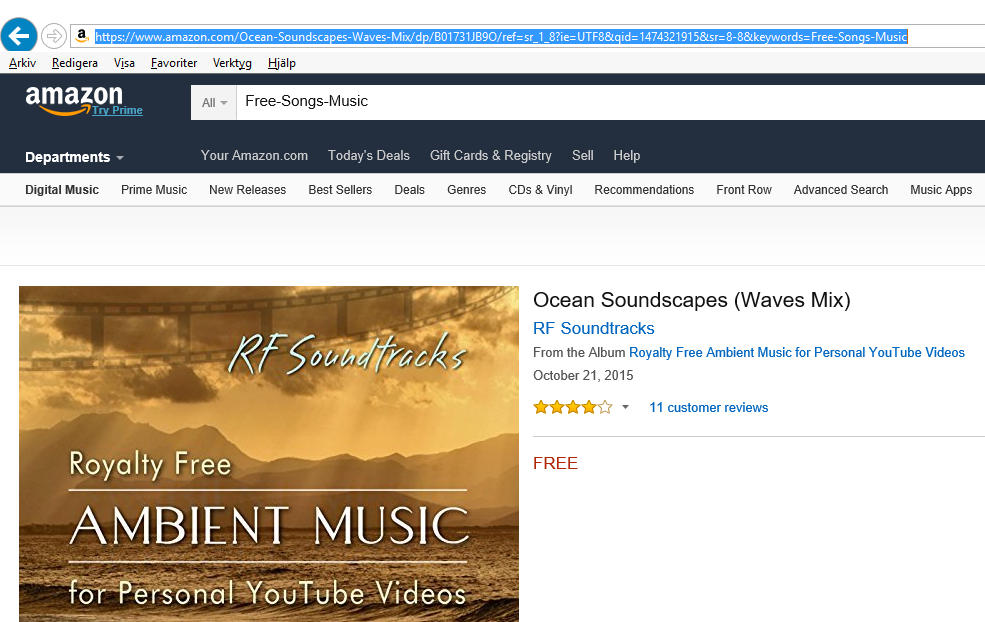Select the URL address bar field

click(528, 36)
